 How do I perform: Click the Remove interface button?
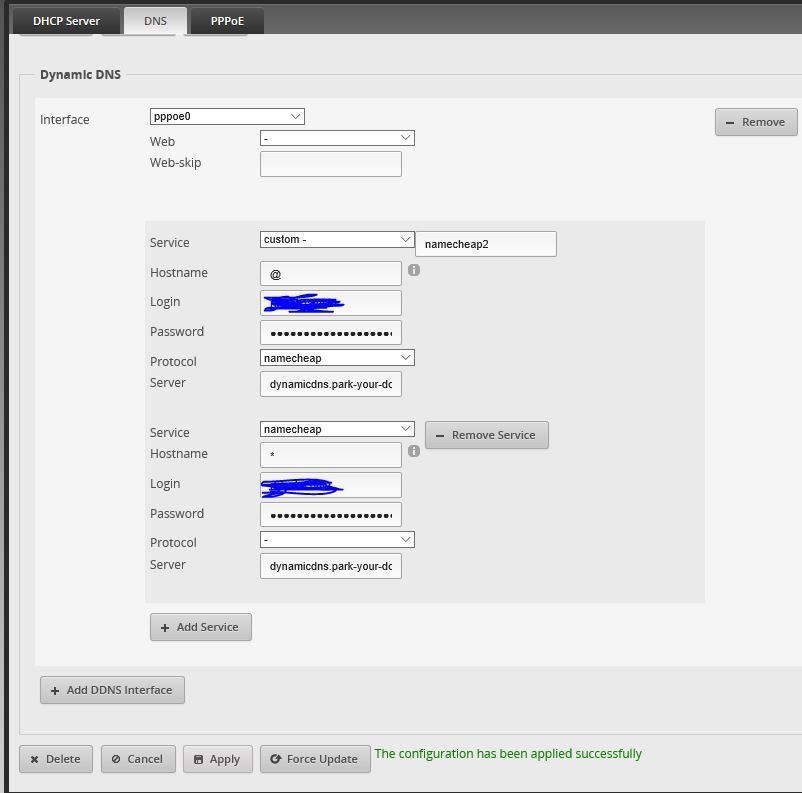(x=755, y=122)
